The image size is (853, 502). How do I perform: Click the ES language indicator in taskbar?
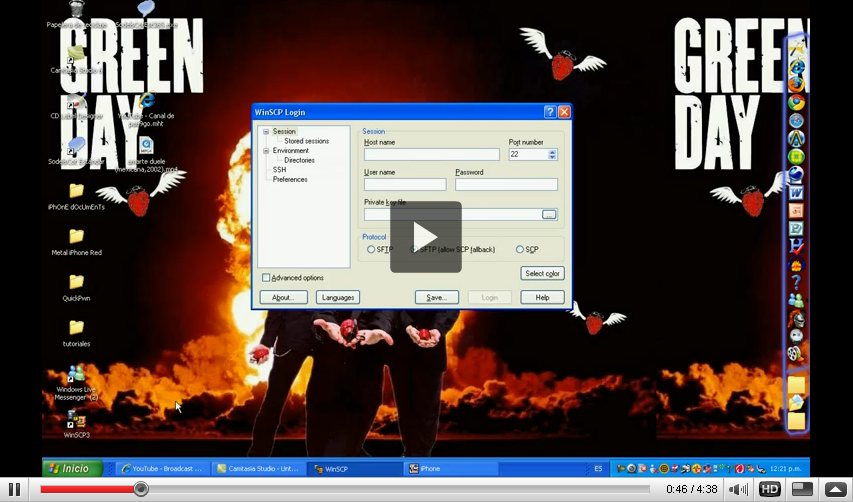(x=598, y=468)
